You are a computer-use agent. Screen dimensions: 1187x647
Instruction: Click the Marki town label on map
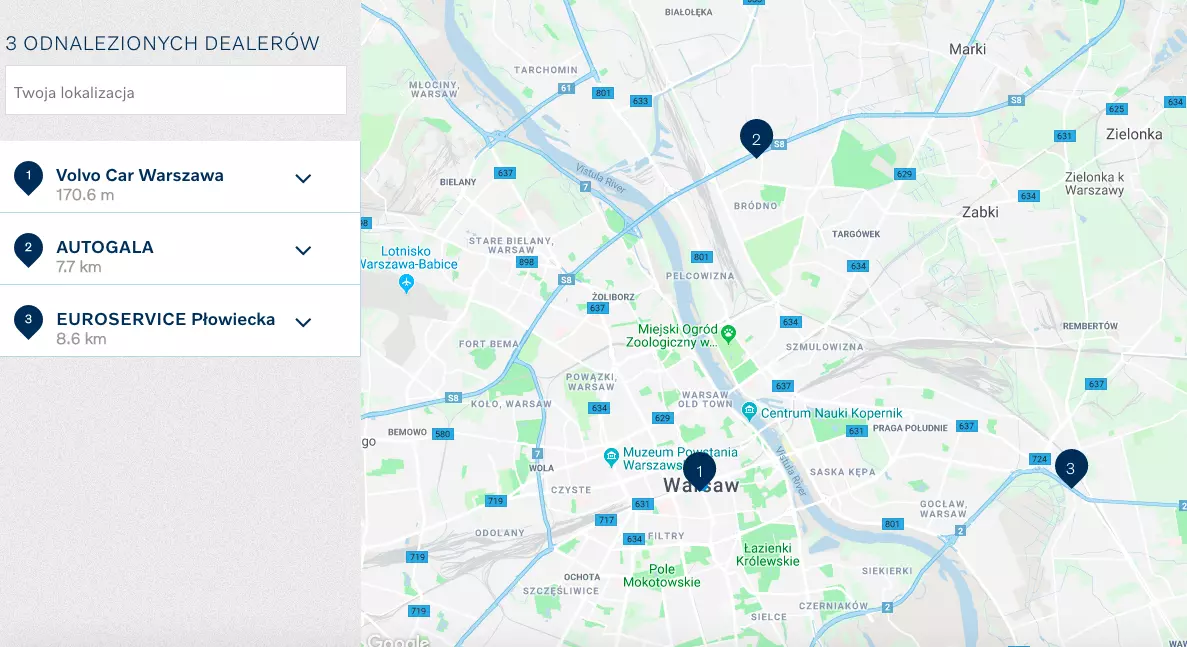pyautogui.click(x=967, y=49)
